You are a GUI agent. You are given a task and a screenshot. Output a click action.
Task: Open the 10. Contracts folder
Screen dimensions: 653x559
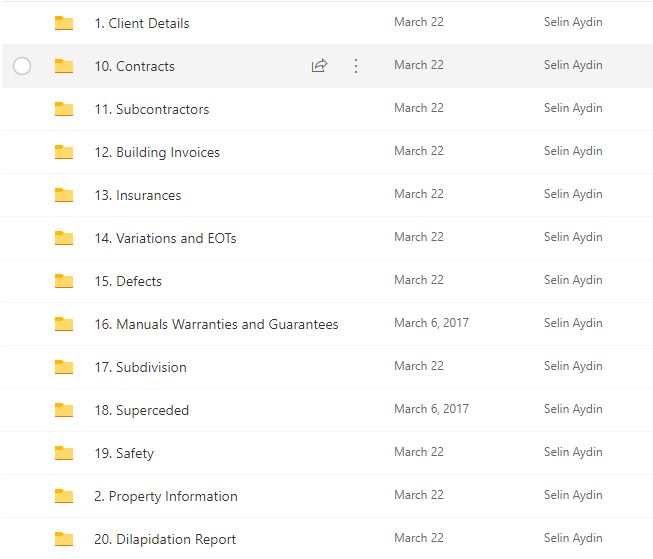134,66
